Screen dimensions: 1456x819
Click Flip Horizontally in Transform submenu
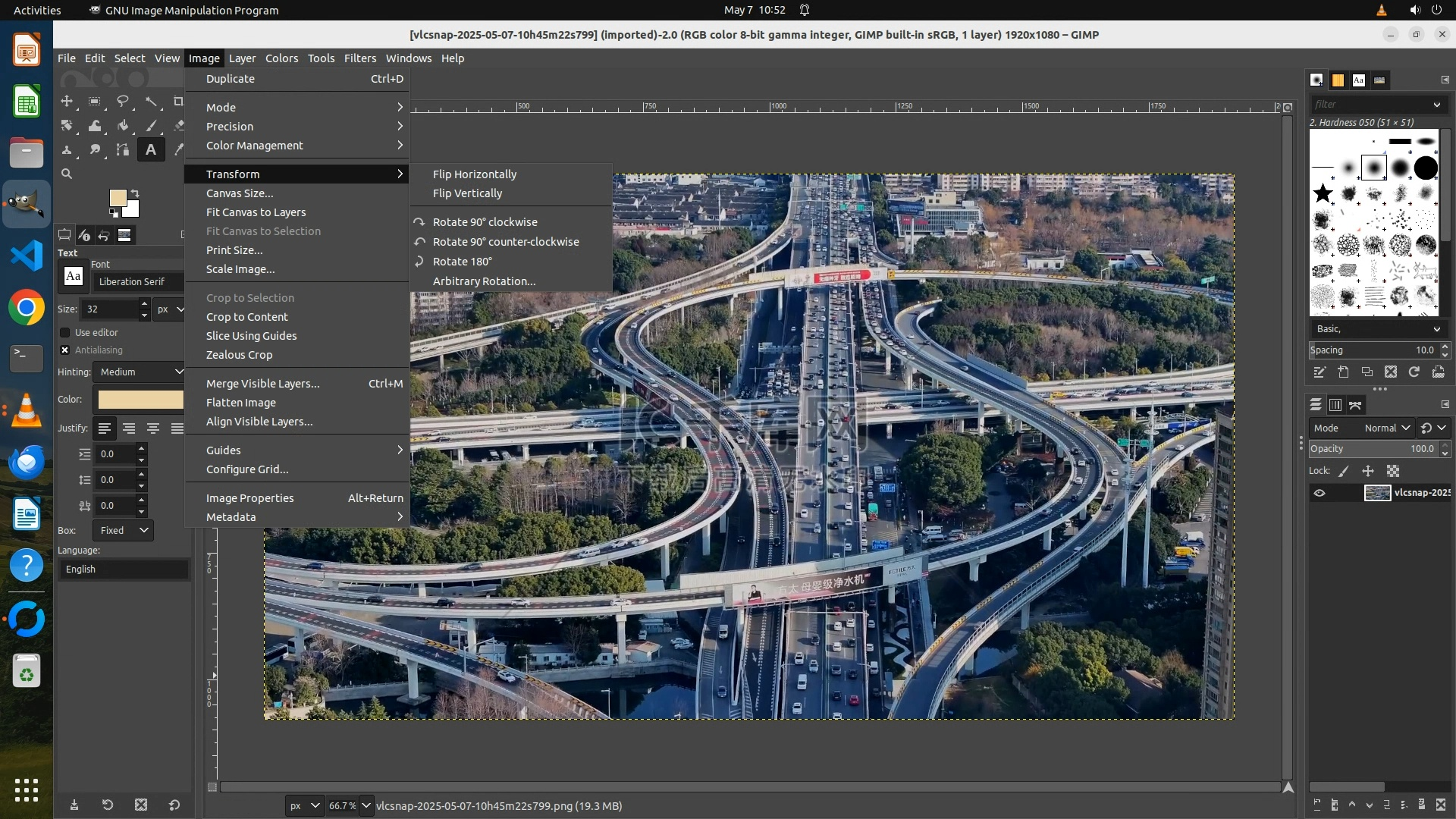click(x=474, y=174)
